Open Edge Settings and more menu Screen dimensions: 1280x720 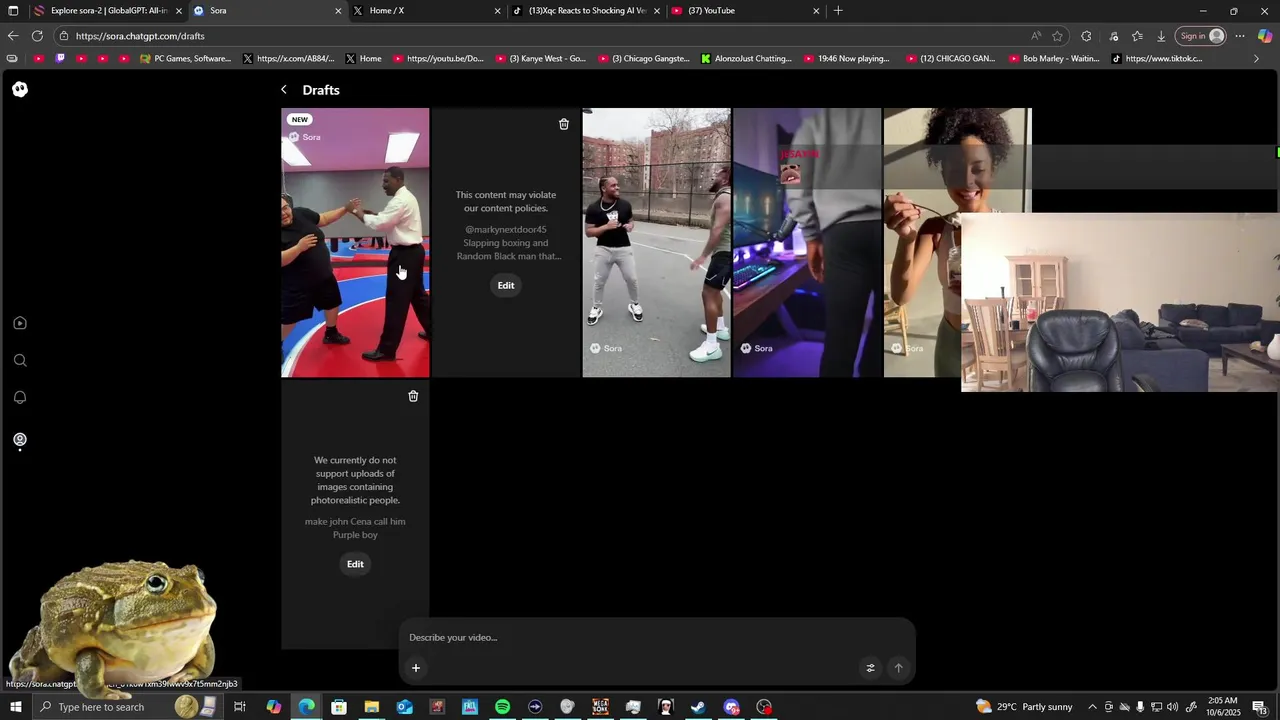(1240, 36)
